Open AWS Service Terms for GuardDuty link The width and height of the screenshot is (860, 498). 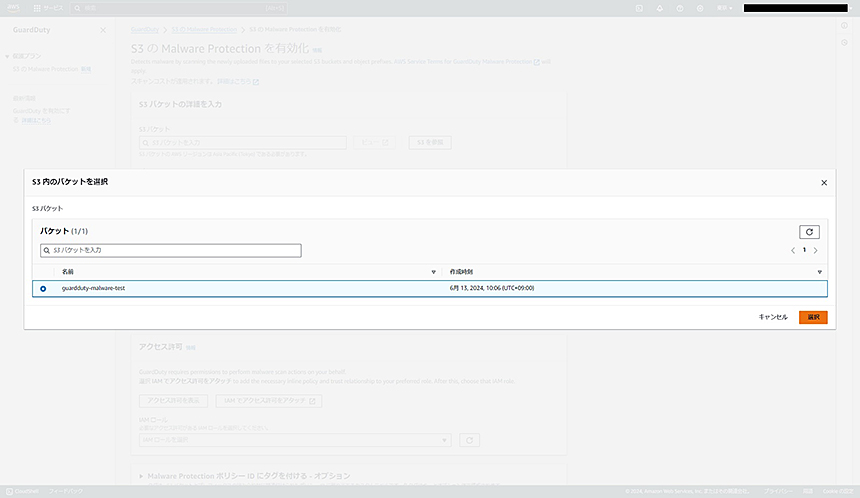[466, 62]
